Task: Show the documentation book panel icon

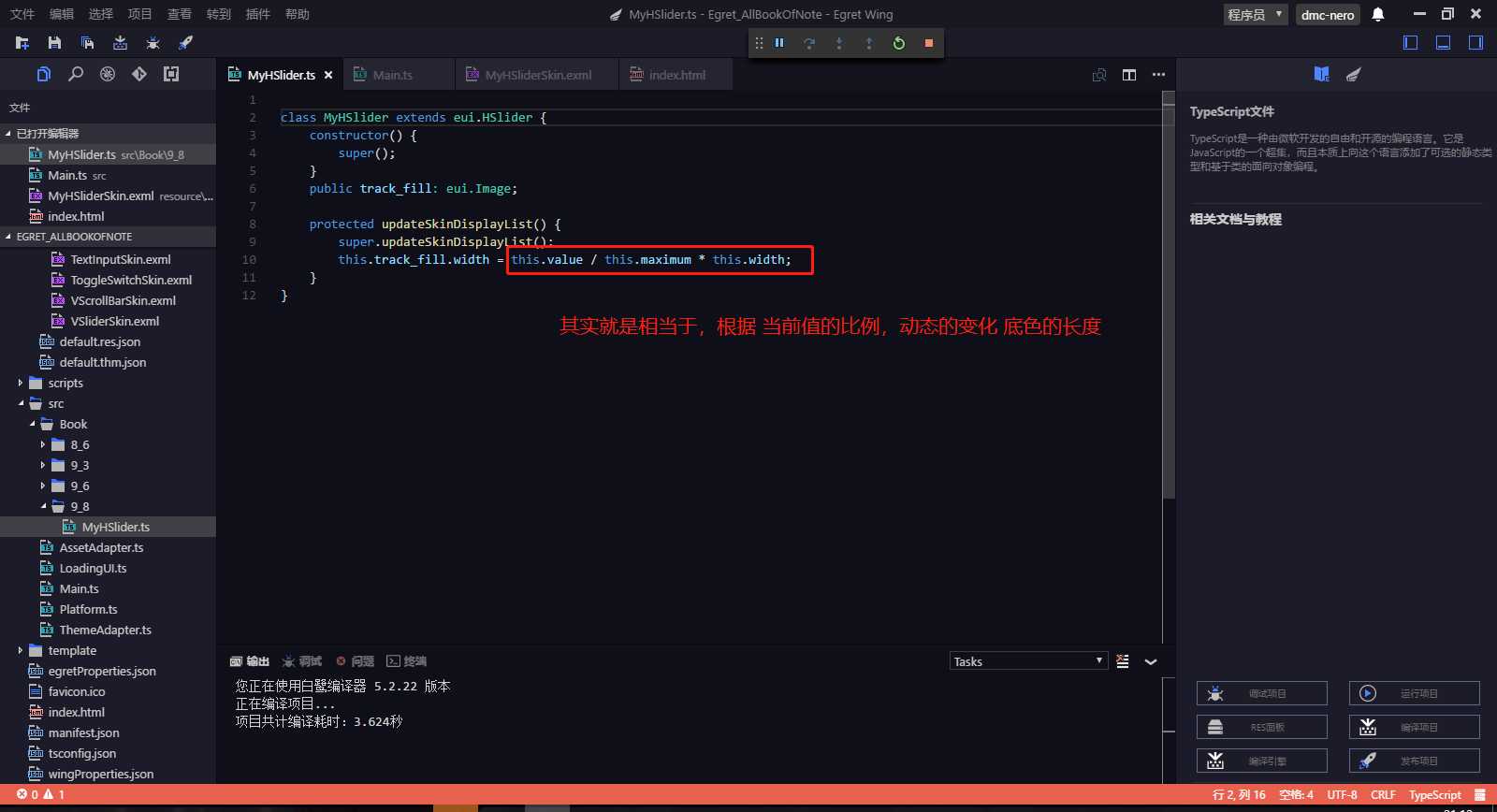Action: point(1321,74)
